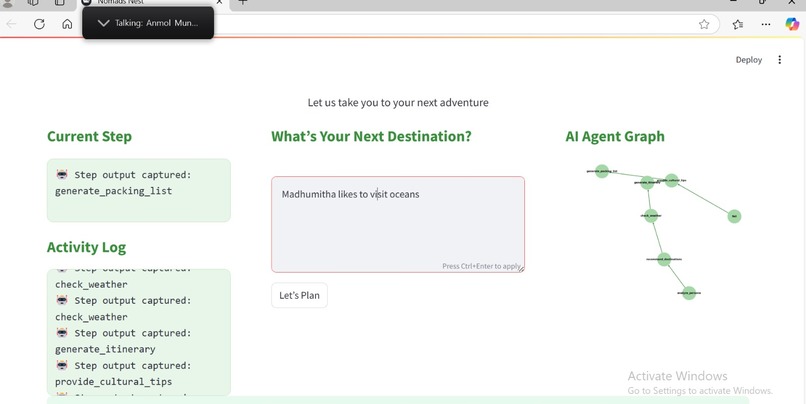The image size is (806, 404).
Task: Click the AI Agent Graph heading
Action: (x=615, y=136)
